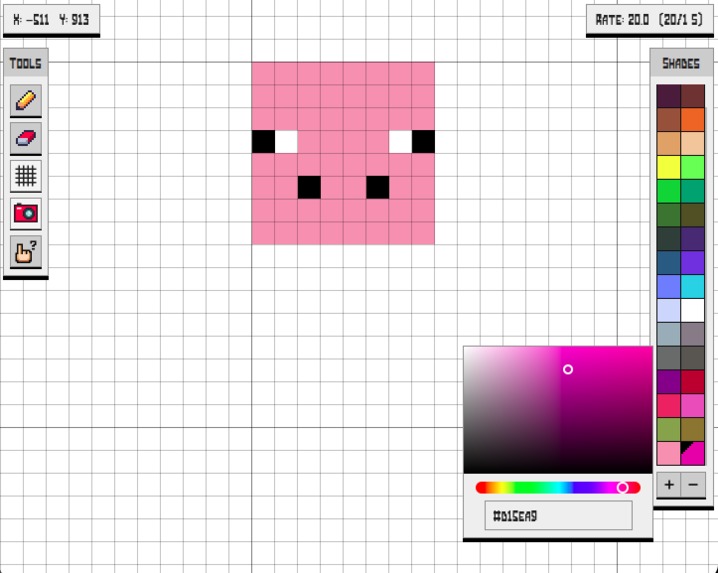Pick the hot pink-red shade swatch
The image size is (718, 573).
pyautogui.click(x=669, y=405)
